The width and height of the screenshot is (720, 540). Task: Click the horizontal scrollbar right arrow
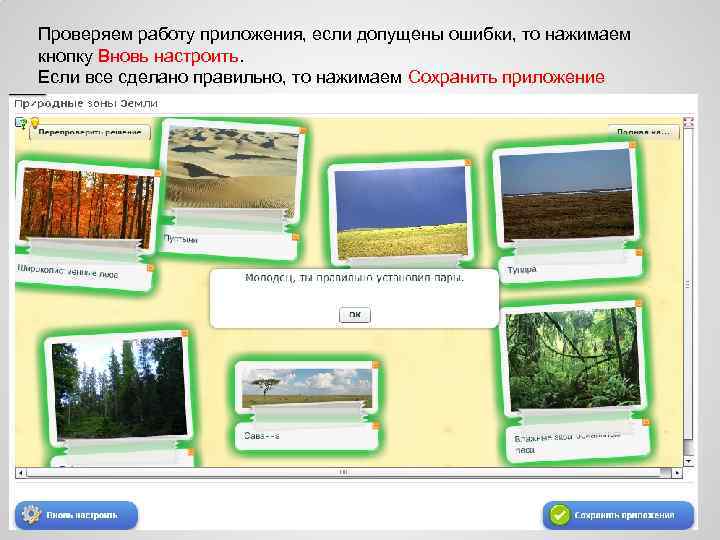[x=677, y=472]
